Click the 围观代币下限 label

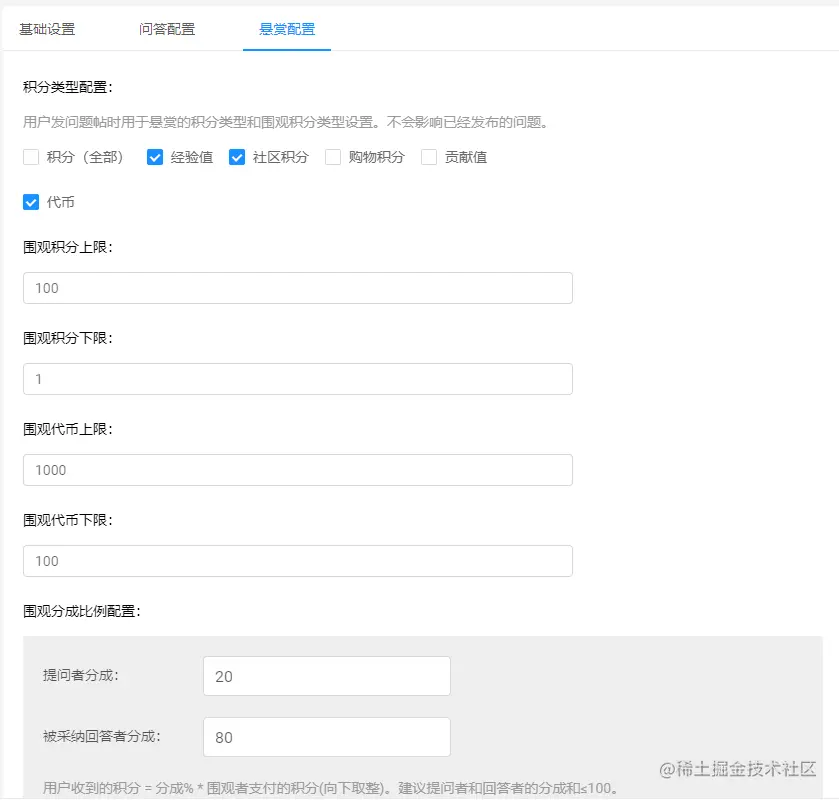point(68,520)
